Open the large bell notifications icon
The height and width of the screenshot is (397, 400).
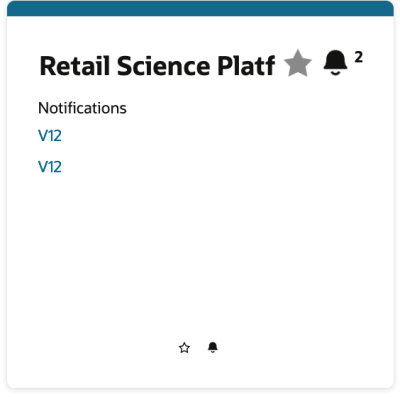click(x=335, y=63)
